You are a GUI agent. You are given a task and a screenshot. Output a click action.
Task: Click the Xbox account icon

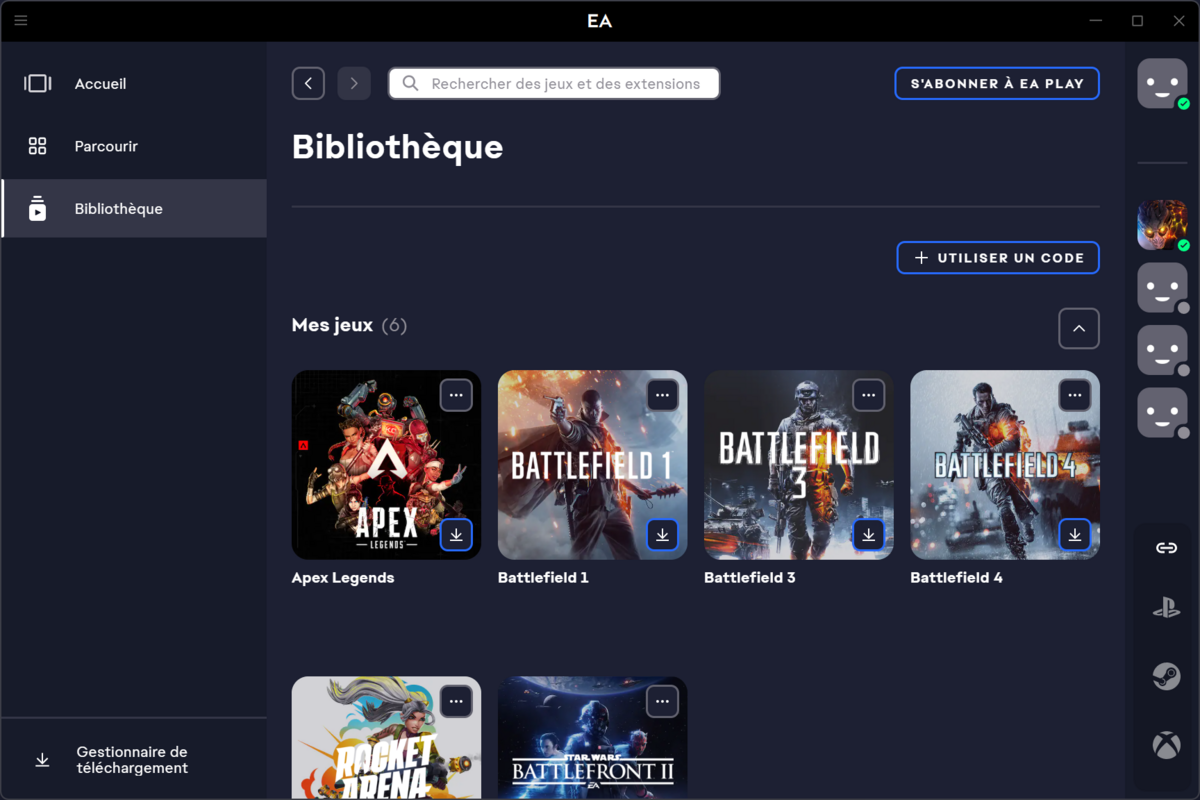click(1166, 745)
